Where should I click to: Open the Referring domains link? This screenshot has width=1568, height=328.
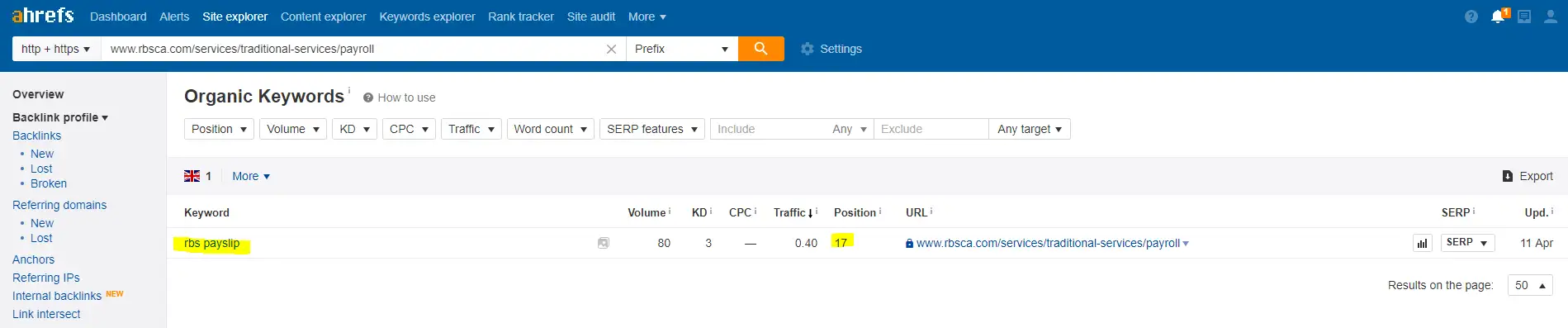pyautogui.click(x=59, y=205)
